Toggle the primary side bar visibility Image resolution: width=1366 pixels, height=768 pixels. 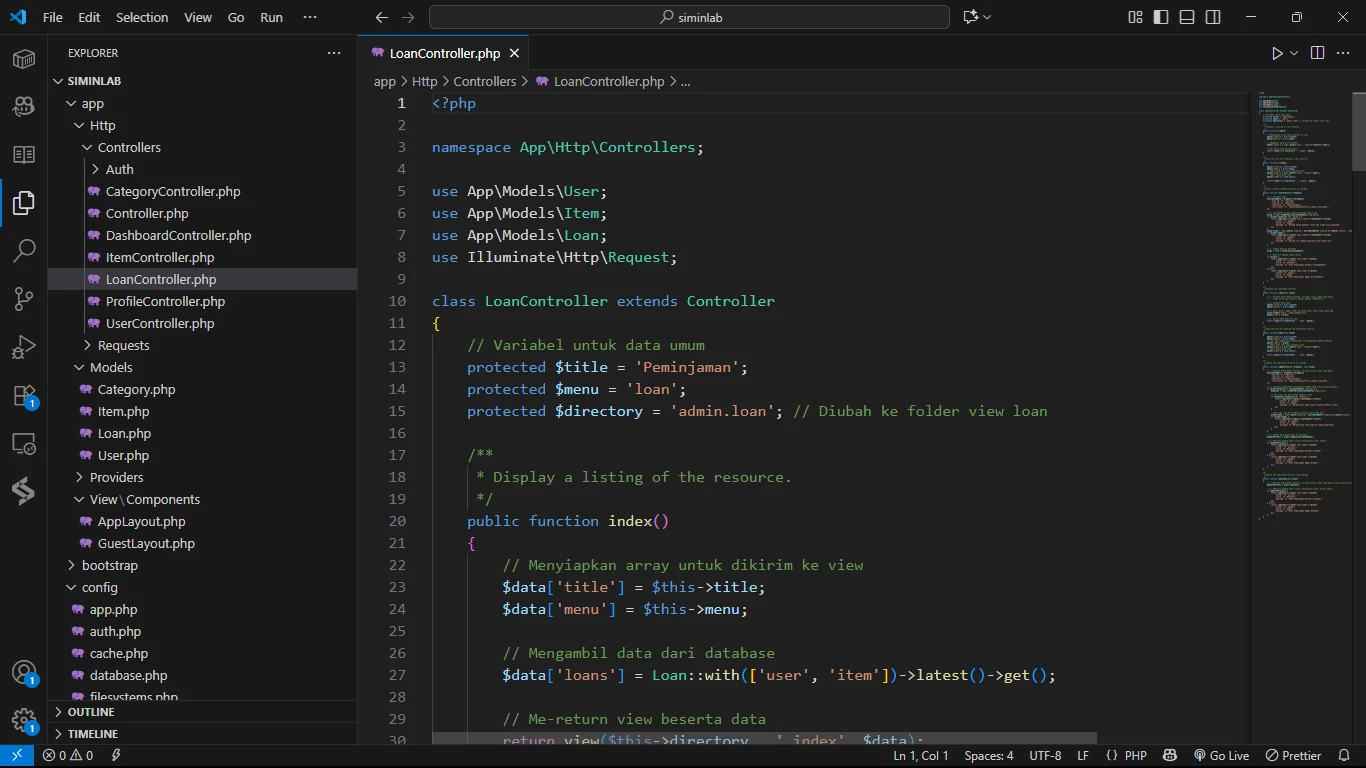click(x=1161, y=17)
